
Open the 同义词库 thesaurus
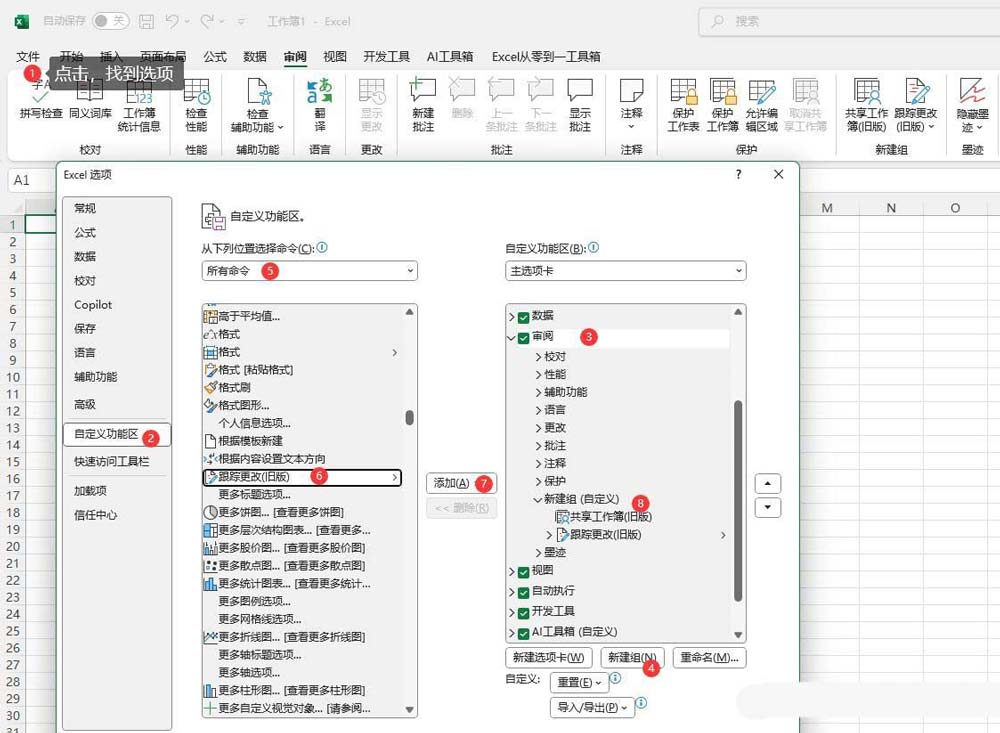tap(91, 105)
